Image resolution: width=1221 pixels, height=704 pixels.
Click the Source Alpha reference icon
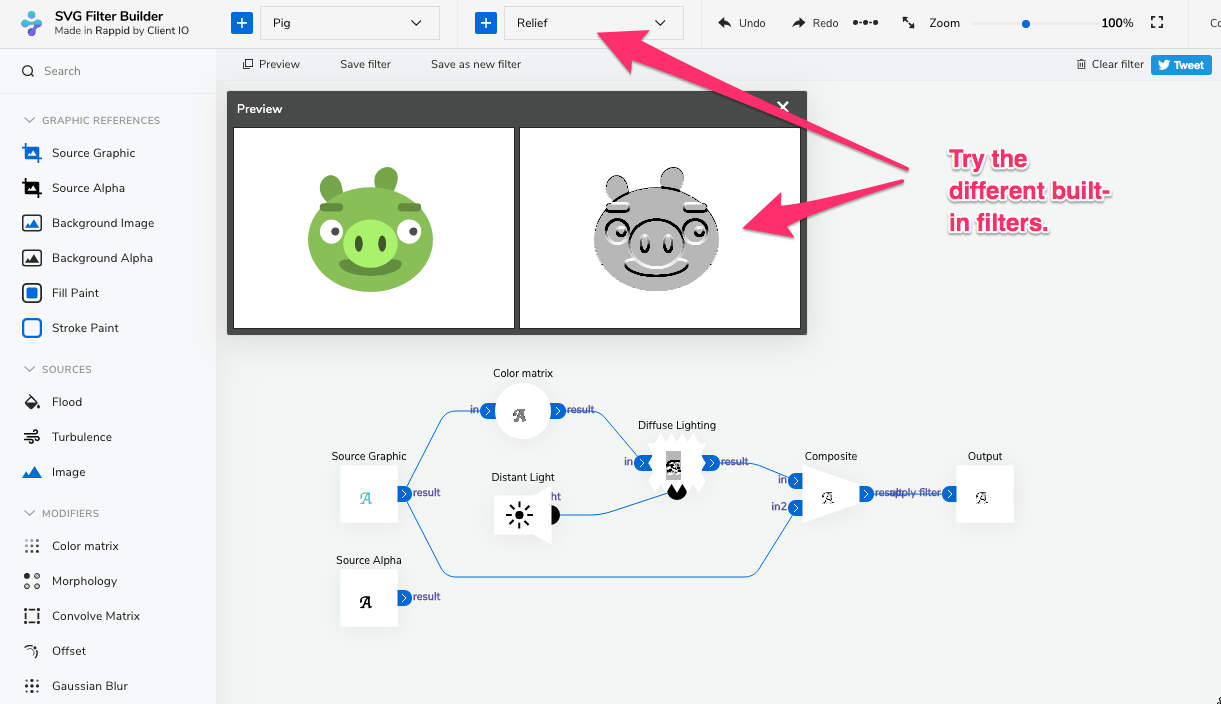coord(33,187)
